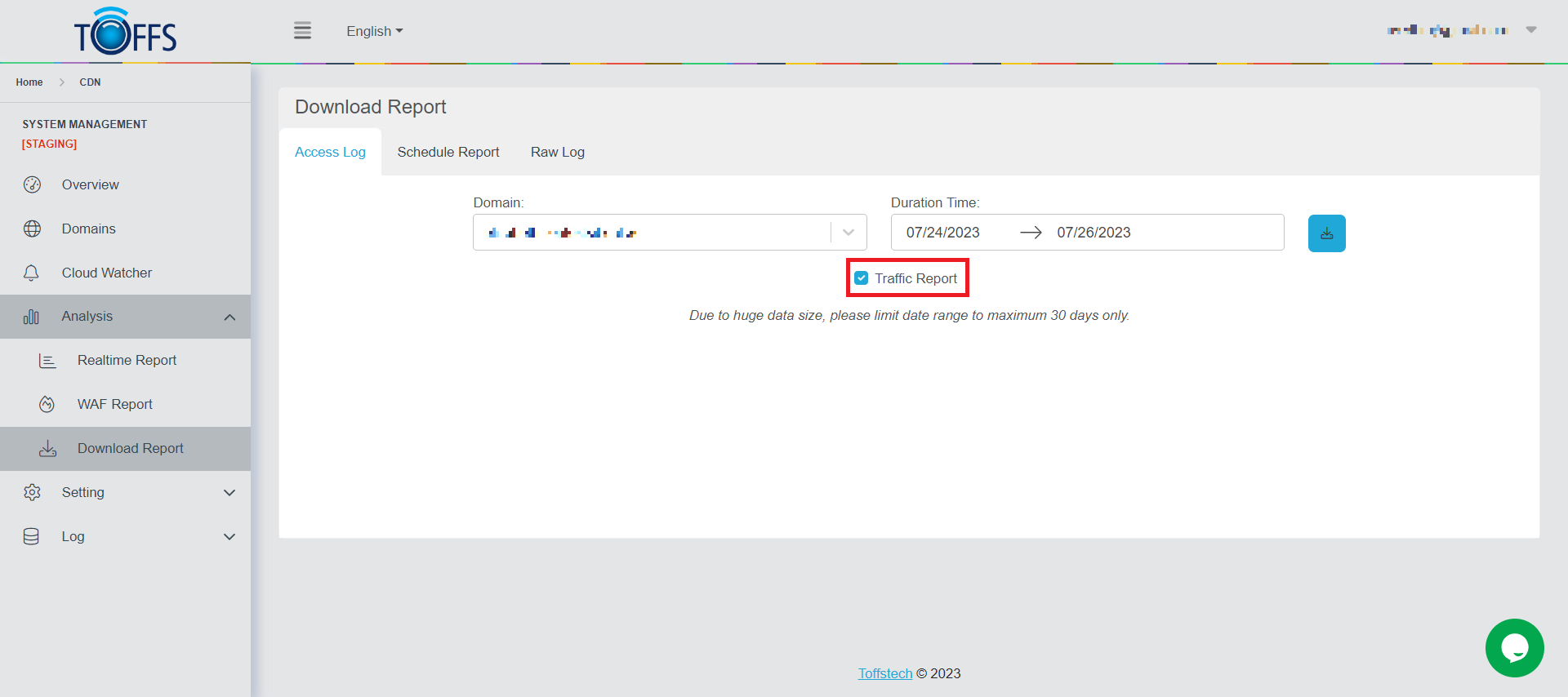Uncheck the Traffic Report checkbox
This screenshot has height=697, width=1568.
pos(862,278)
